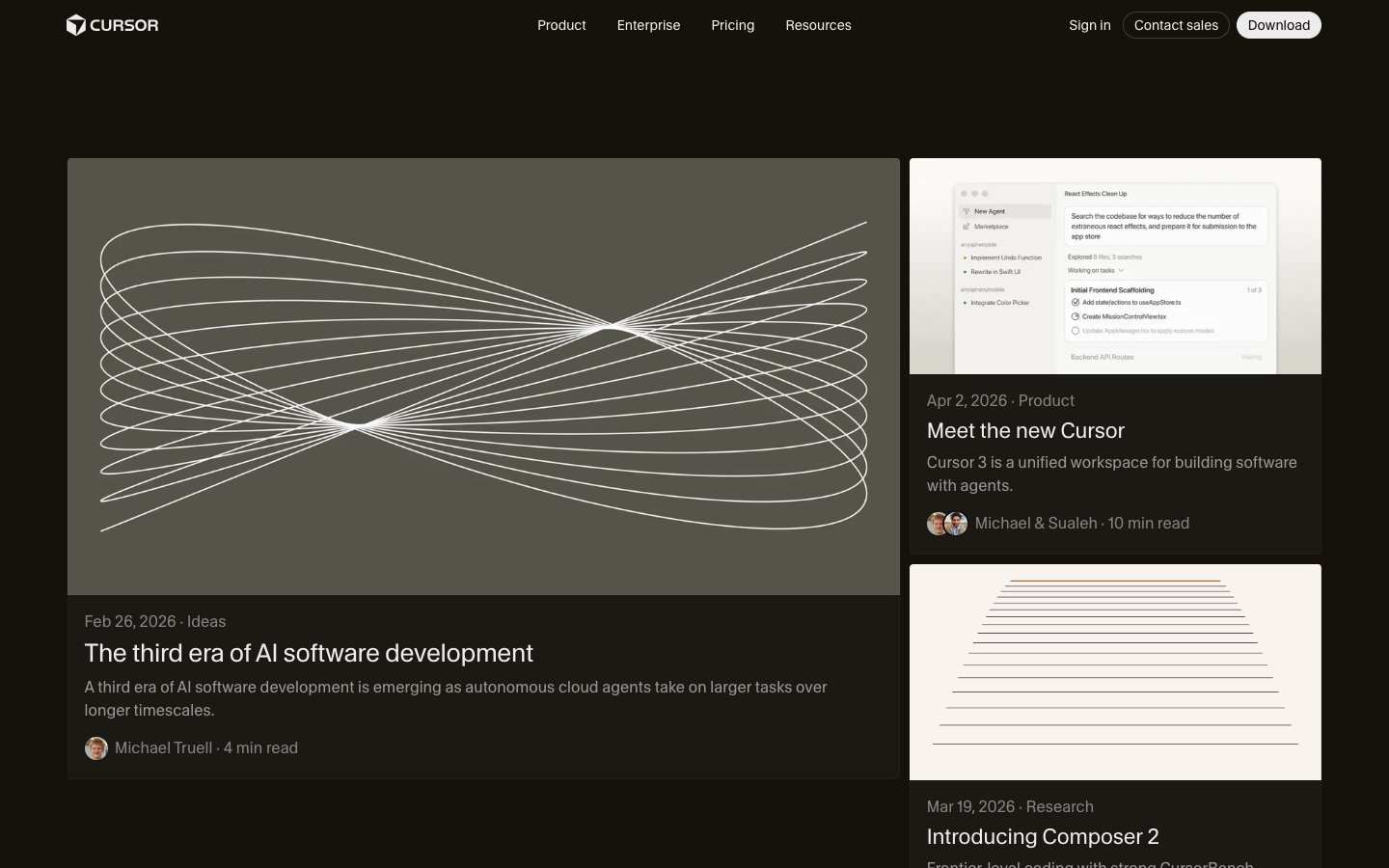Screen dimensions: 1389x868
Task: Click the orange status dot beside Implement Undo Function
Action: click(x=965, y=258)
